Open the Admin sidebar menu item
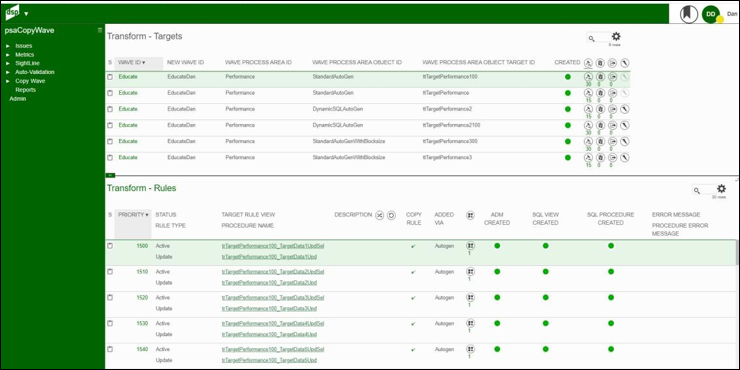This screenshot has width=740, height=370. (x=18, y=99)
